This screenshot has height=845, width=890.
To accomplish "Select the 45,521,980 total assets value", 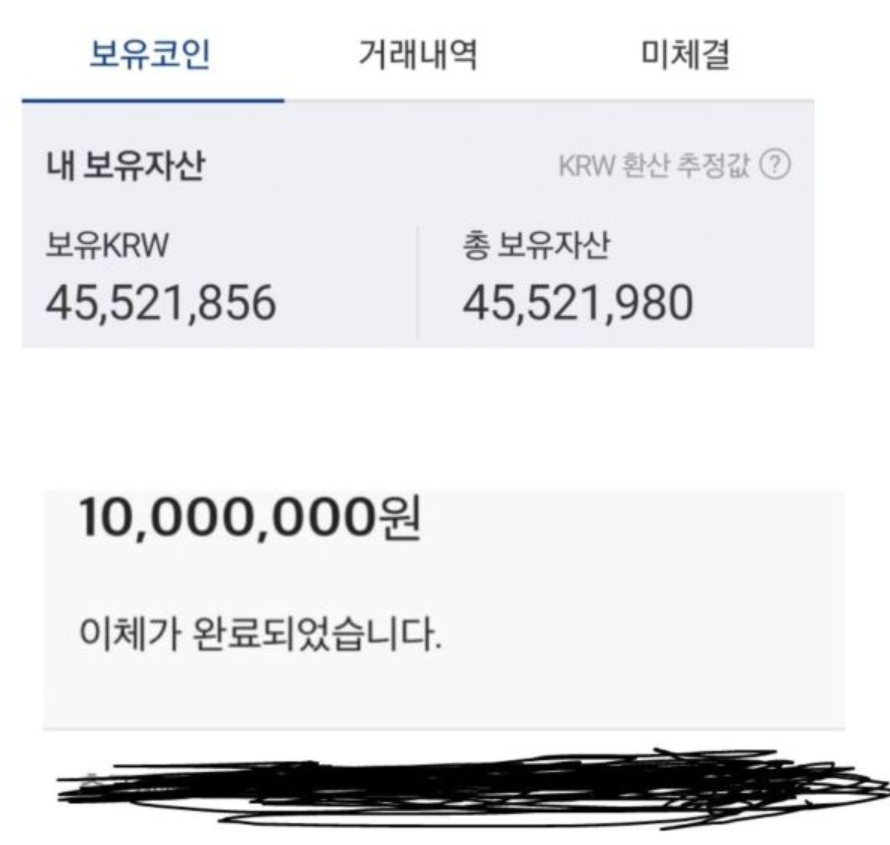I will 577,302.
